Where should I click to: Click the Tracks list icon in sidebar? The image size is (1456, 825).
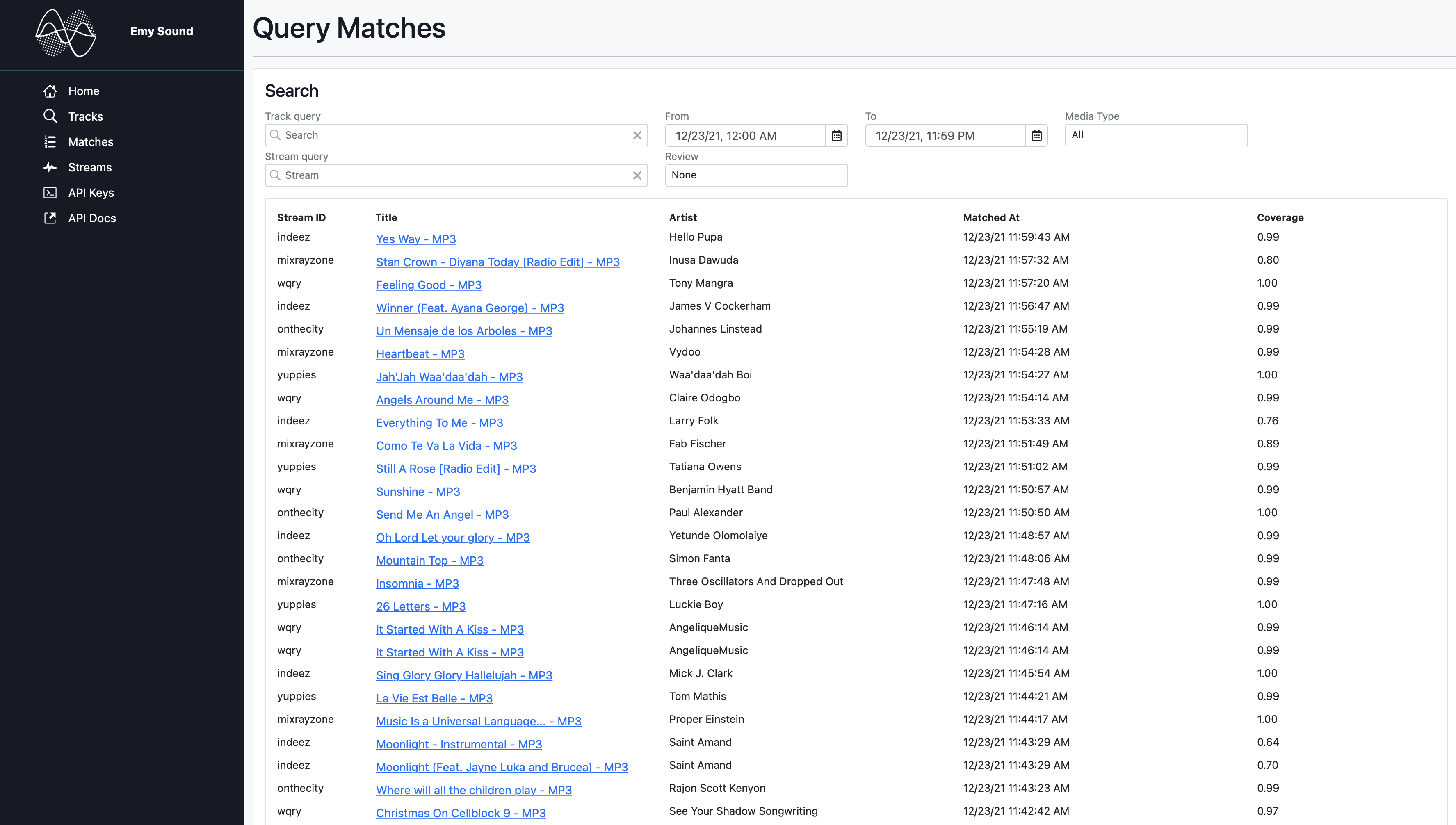pyautogui.click(x=50, y=116)
